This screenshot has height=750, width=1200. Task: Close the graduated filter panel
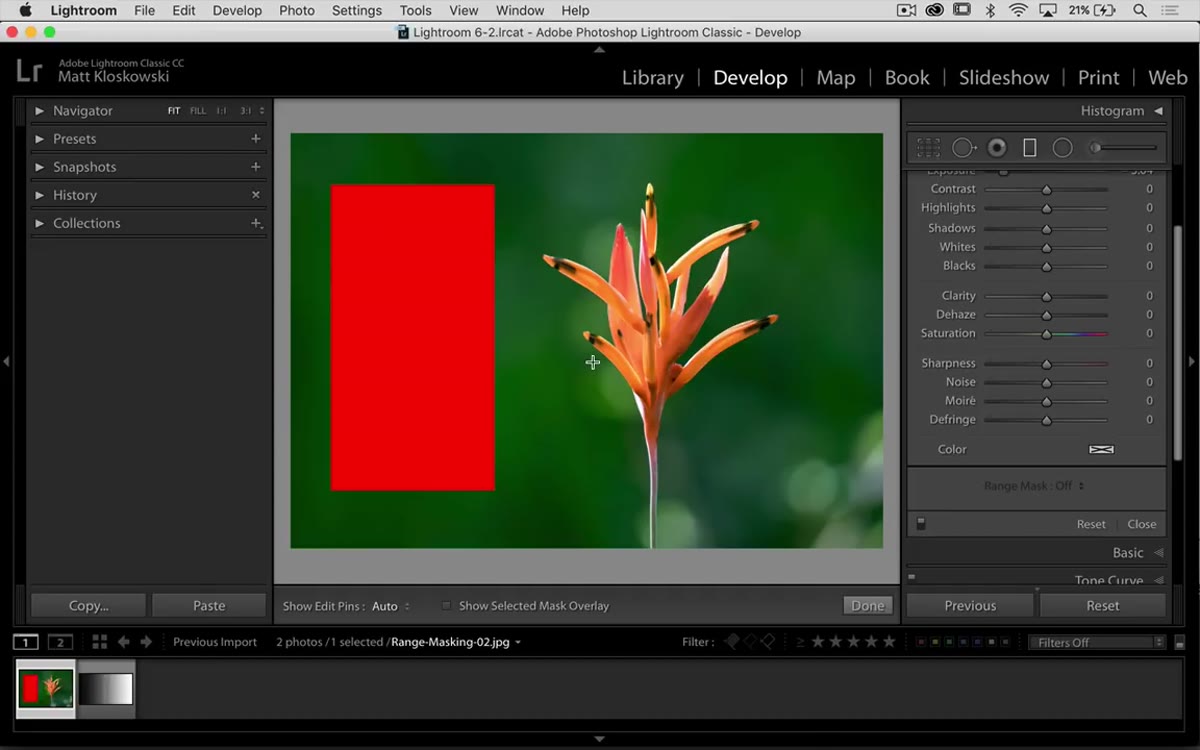coord(1142,524)
